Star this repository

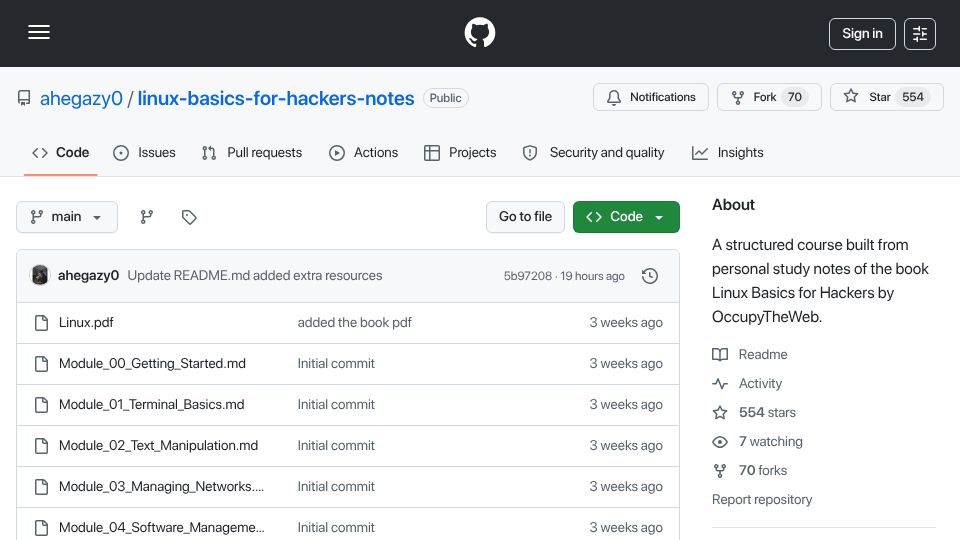coord(887,97)
